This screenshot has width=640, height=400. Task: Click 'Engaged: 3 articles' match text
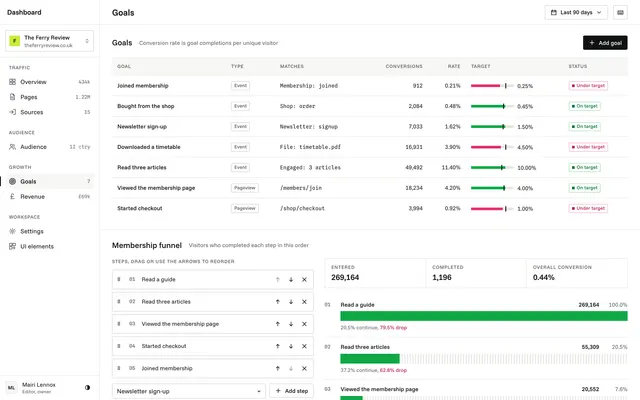coord(310,168)
